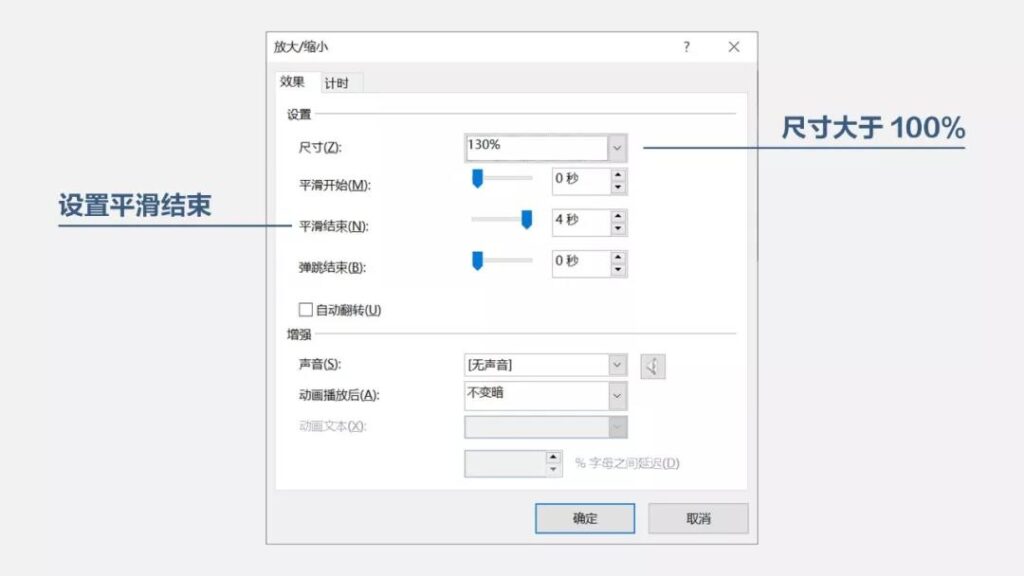Click the 130% size input field
This screenshot has width=1024, height=576.
click(536, 148)
